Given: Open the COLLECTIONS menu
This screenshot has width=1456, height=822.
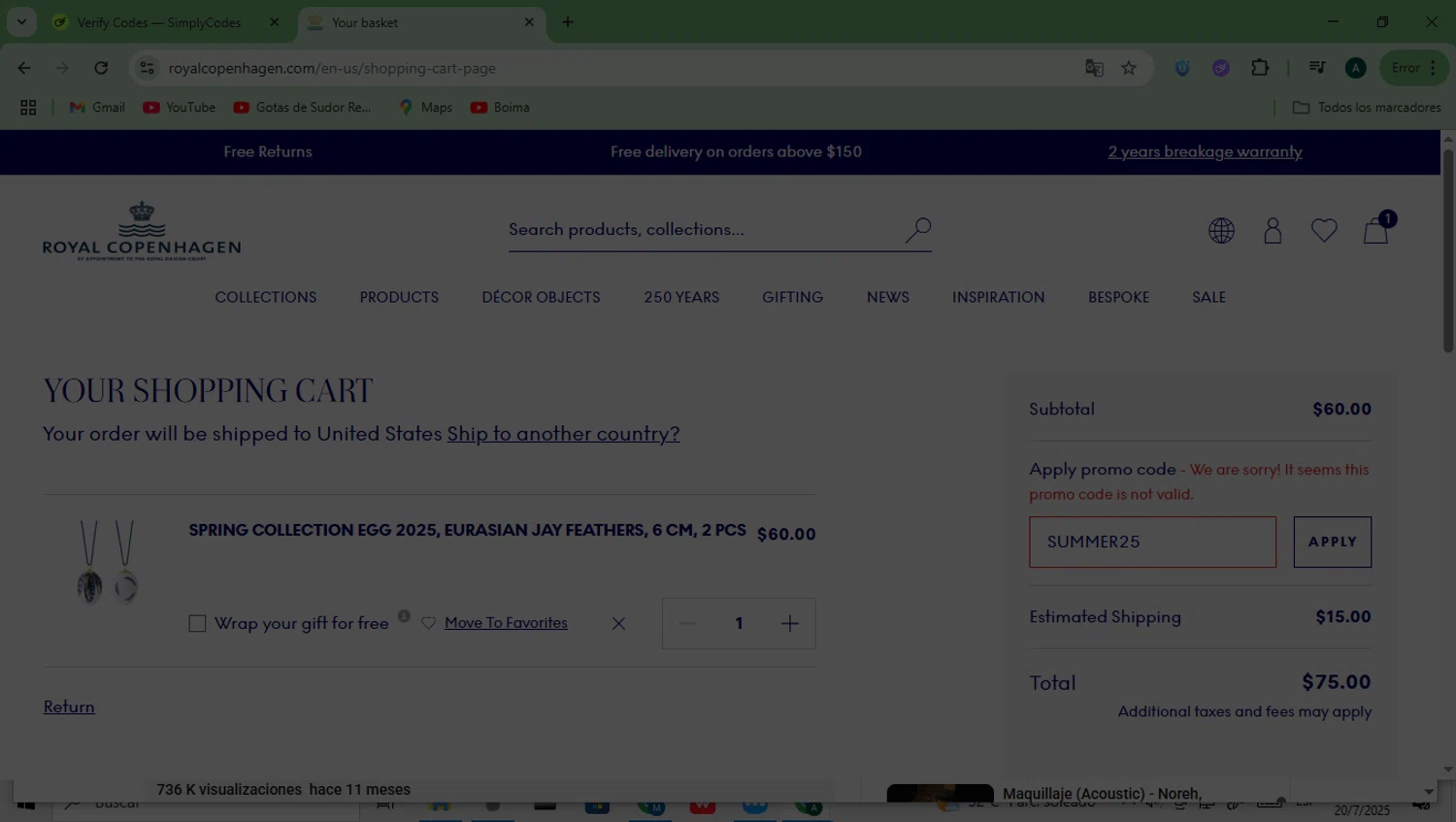Looking at the screenshot, I should pyautogui.click(x=266, y=297).
